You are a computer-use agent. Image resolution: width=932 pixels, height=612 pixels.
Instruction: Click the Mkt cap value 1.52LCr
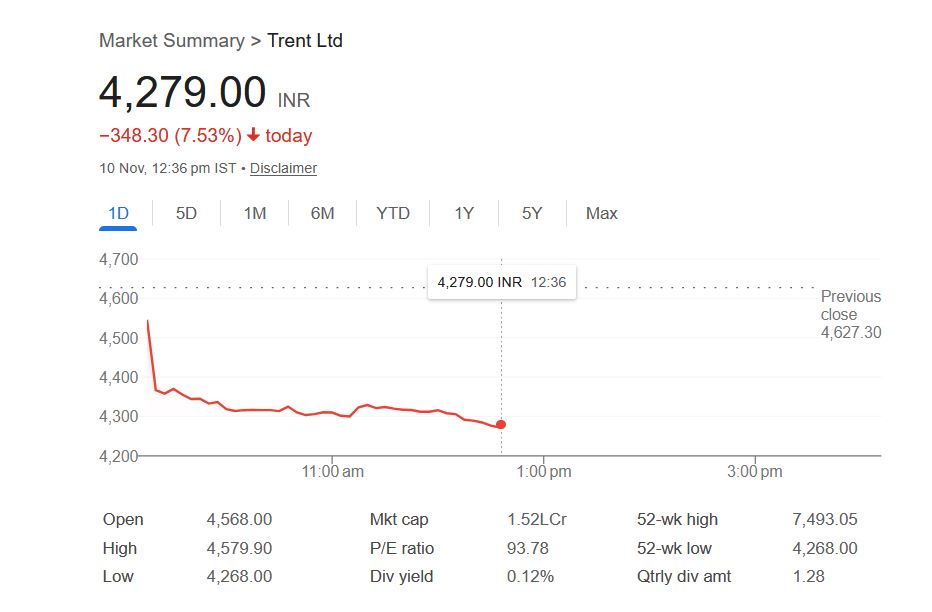[537, 520]
